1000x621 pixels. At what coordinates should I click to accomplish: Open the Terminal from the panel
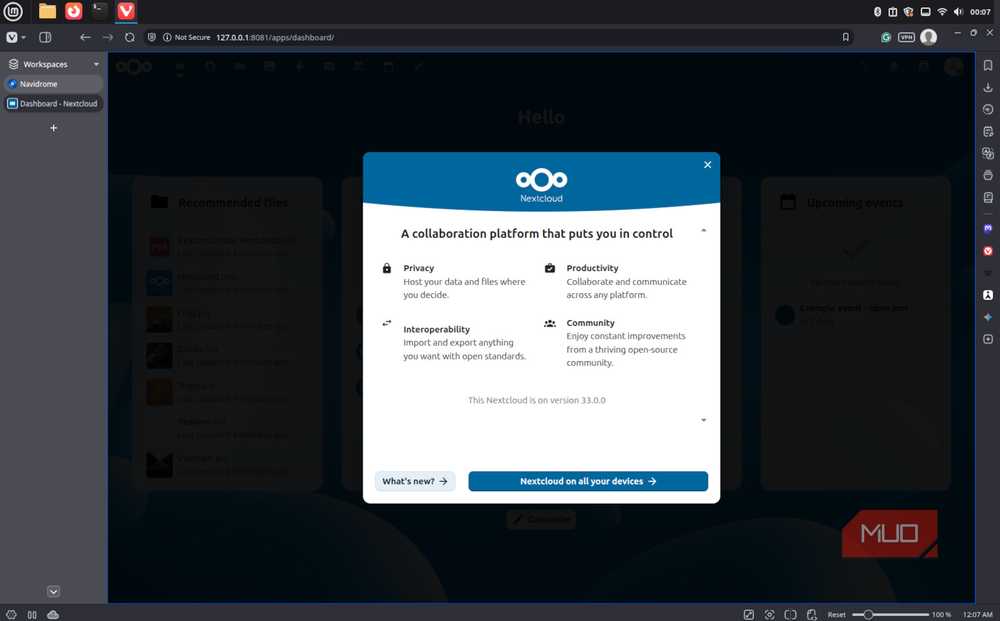coord(99,11)
